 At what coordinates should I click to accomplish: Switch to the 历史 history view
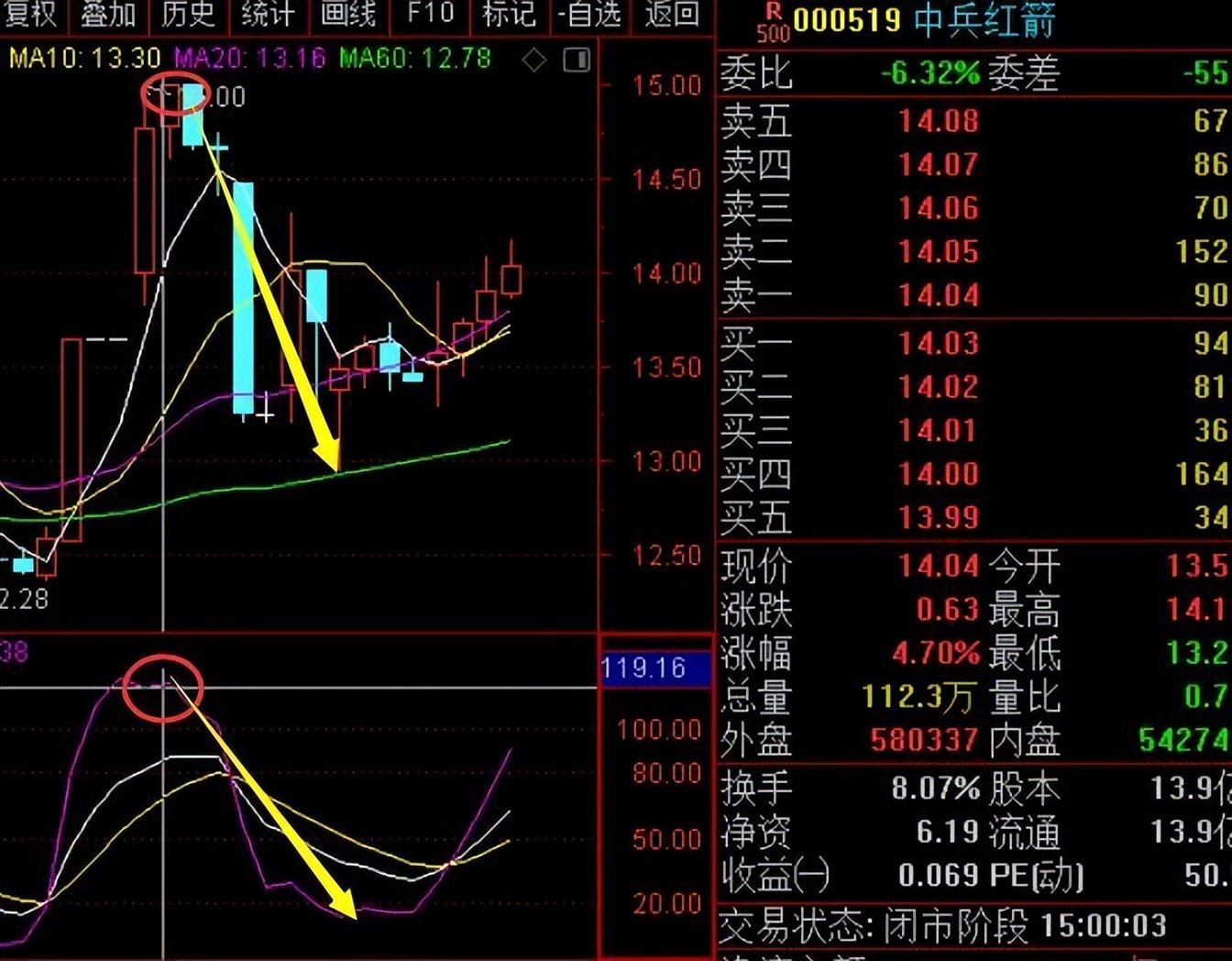[188, 16]
